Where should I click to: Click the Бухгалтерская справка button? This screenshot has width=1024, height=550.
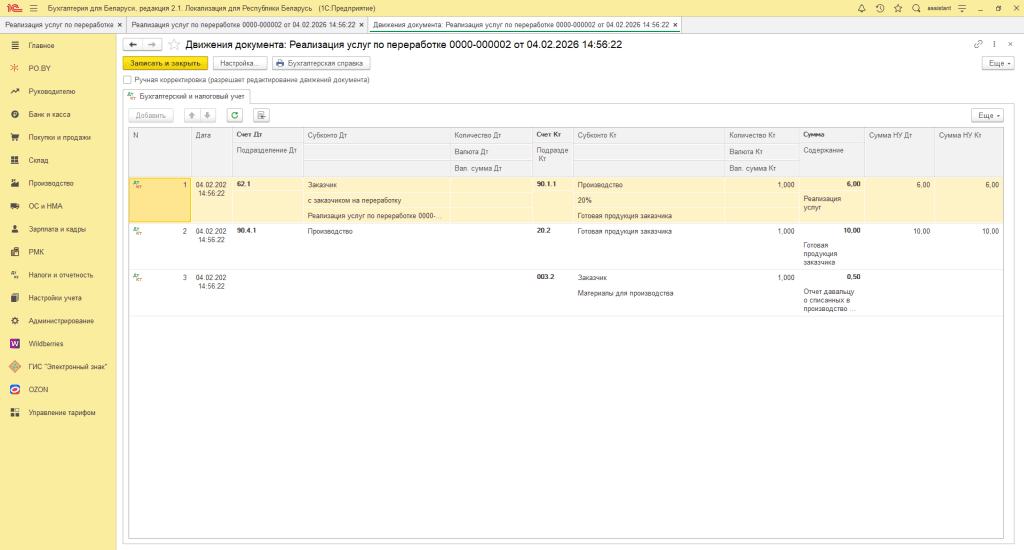321,63
